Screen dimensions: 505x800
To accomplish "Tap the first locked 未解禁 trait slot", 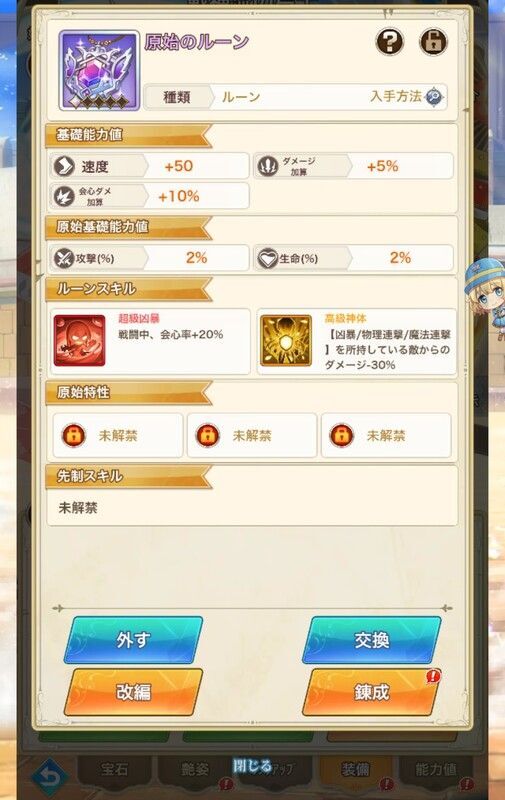I will (x=118, y=435).
